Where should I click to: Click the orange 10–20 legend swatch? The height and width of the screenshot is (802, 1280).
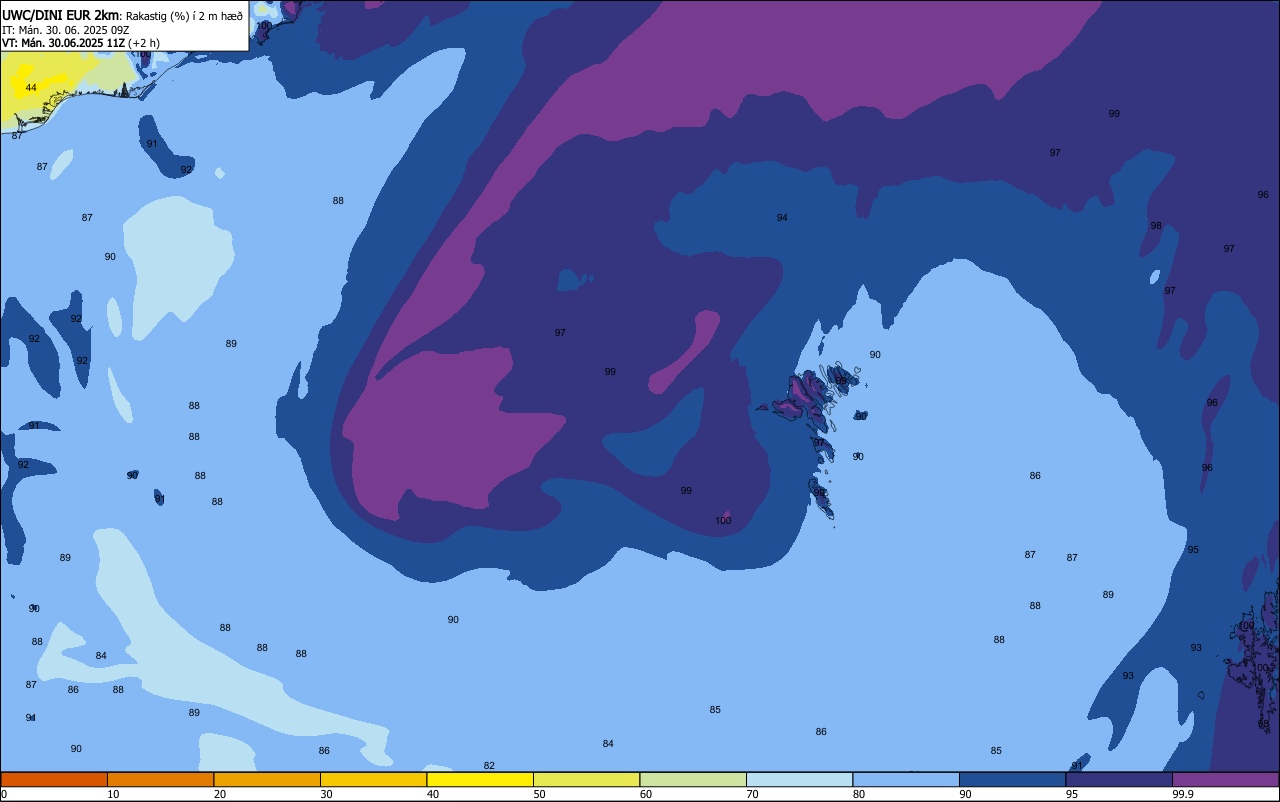(160, 779)
